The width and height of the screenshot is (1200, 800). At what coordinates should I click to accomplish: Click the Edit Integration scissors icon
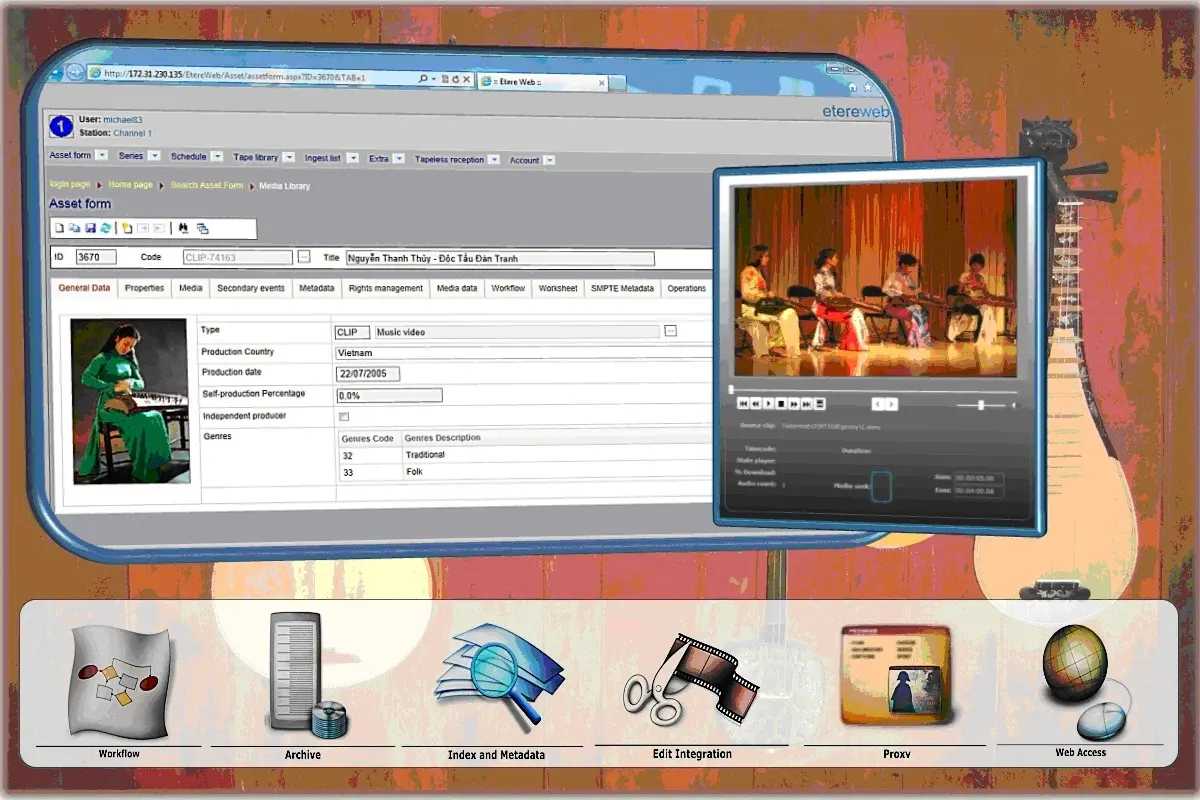click(692, 680)
